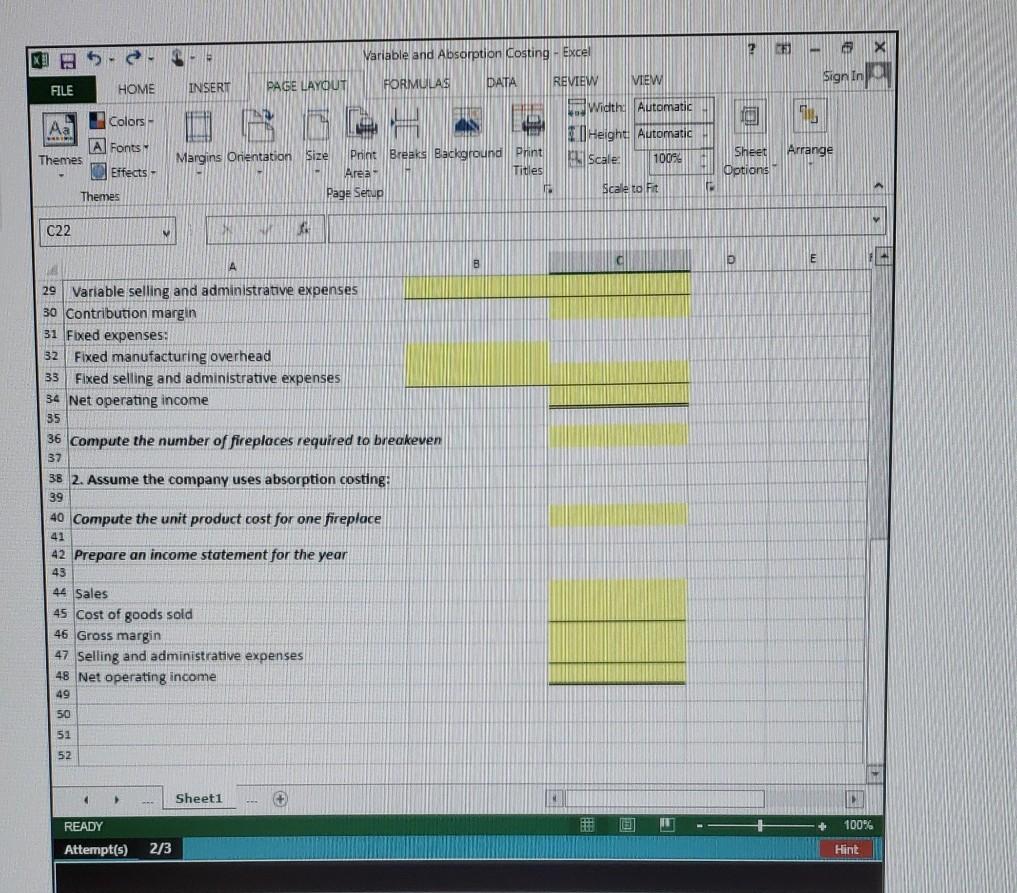Insert a page Break

(x=408, y=140)
